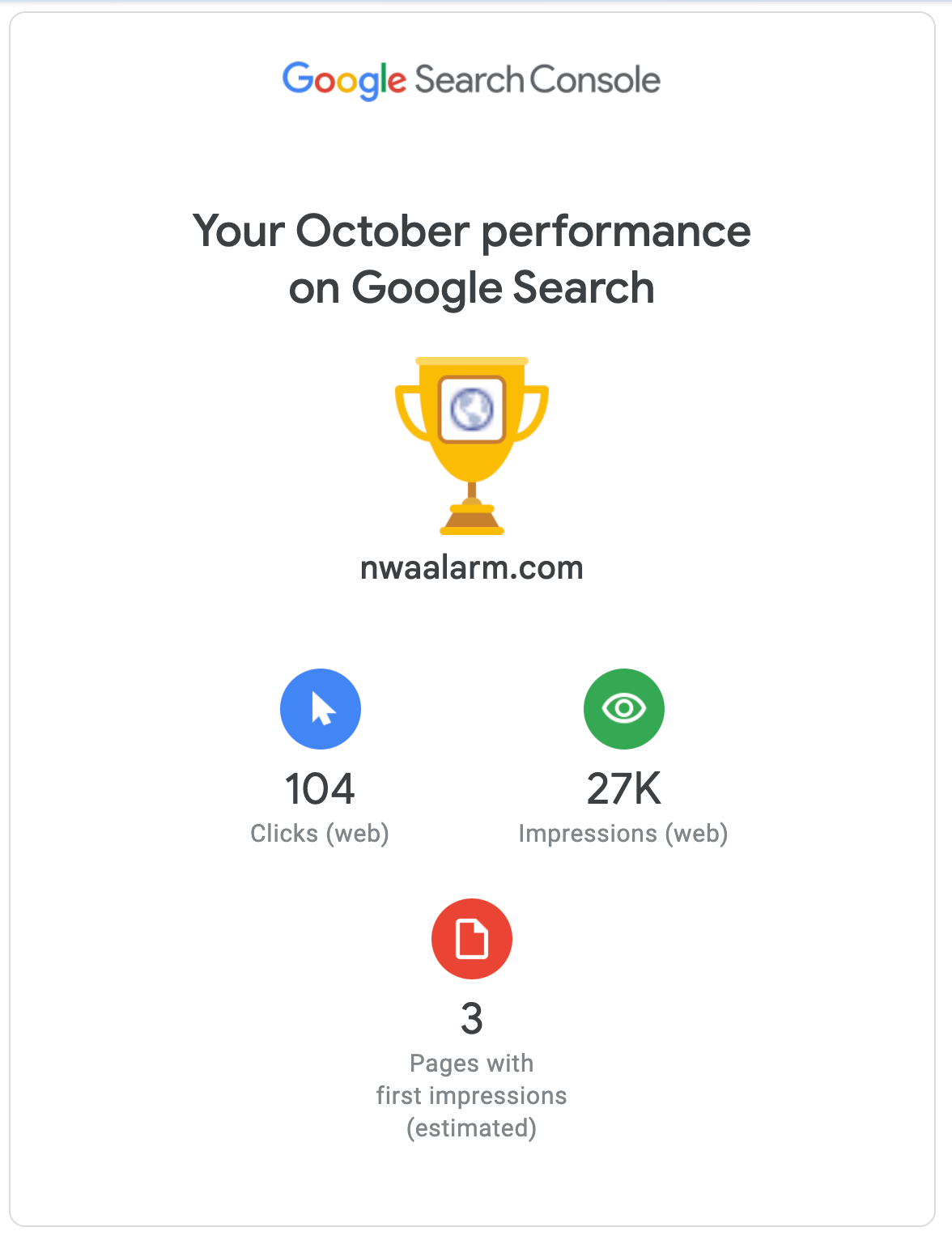Image resolution: width=952 pixels, height=1240 pixels.
Task: Click the trophy's right handle
Action: coord(534,412)
